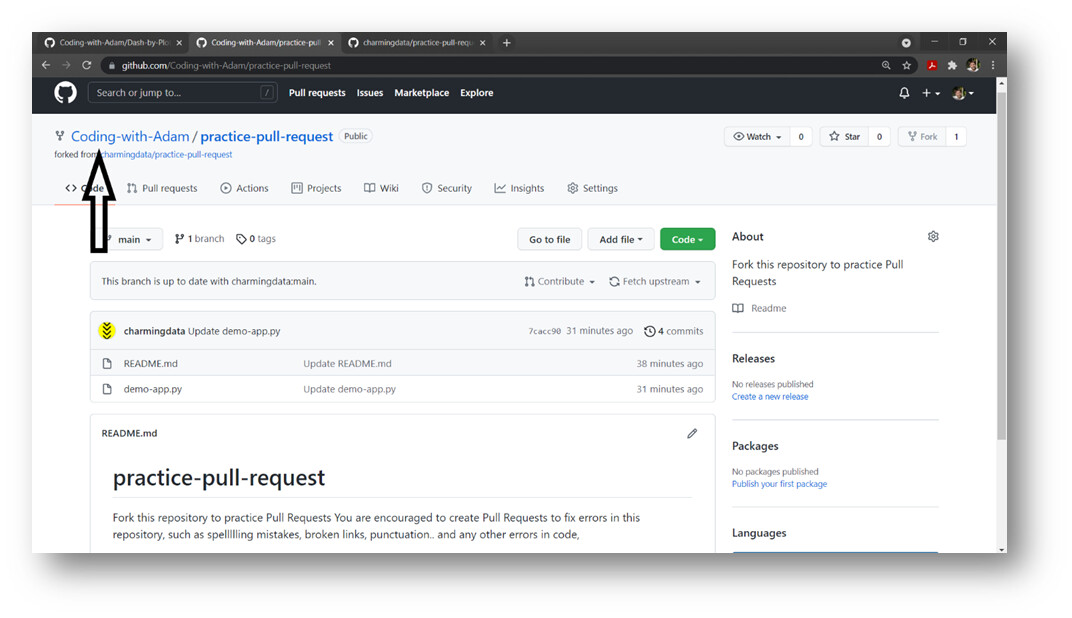Screen dimensions: 1072x618
Task: Open the charmingdata/practice-pull-request forked-from link
Action: click(x=167, y=154)
